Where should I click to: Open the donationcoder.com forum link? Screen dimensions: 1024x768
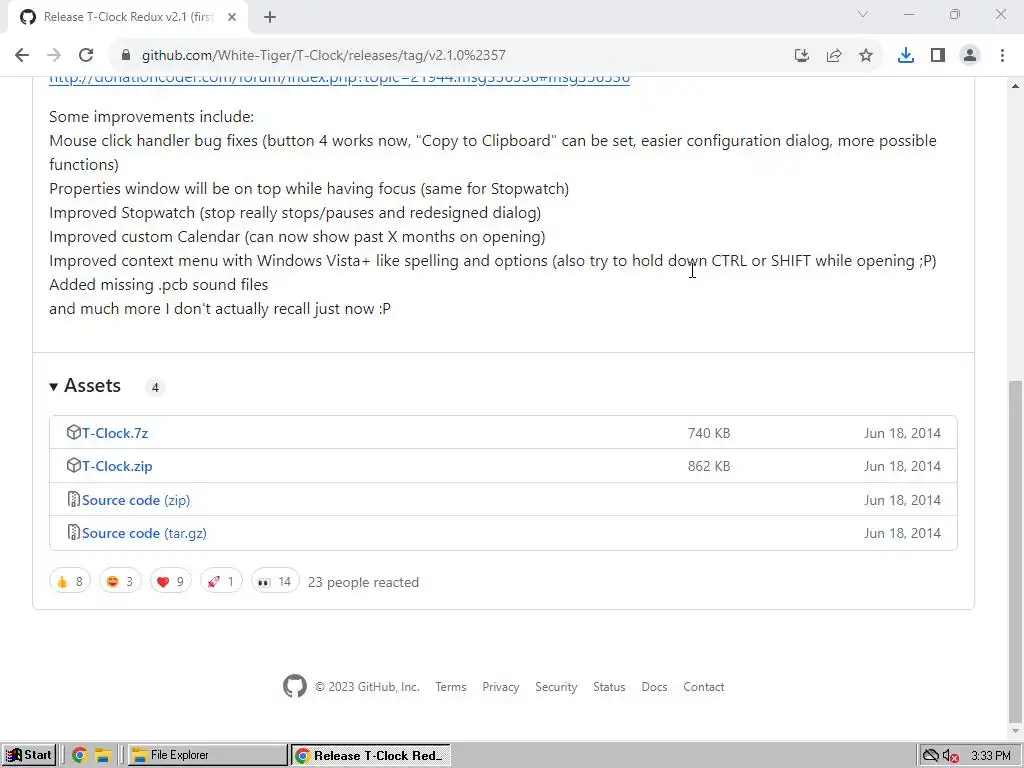pos(340,78)
